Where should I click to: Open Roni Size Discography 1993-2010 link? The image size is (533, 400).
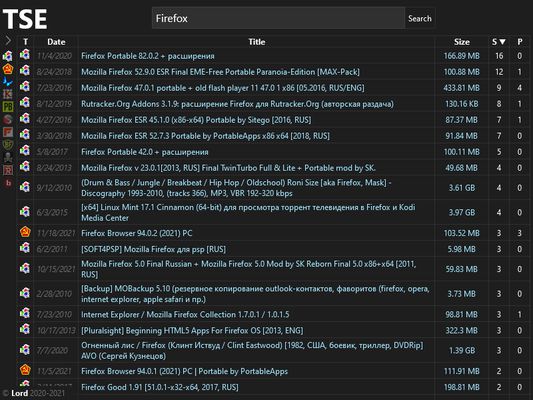coord(236,188)
